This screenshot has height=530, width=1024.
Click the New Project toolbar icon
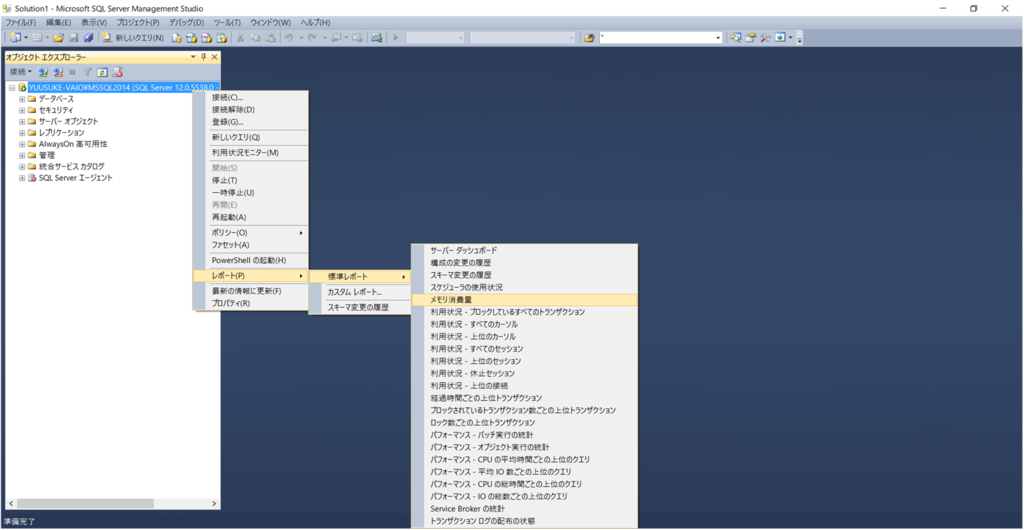point(15,38)
